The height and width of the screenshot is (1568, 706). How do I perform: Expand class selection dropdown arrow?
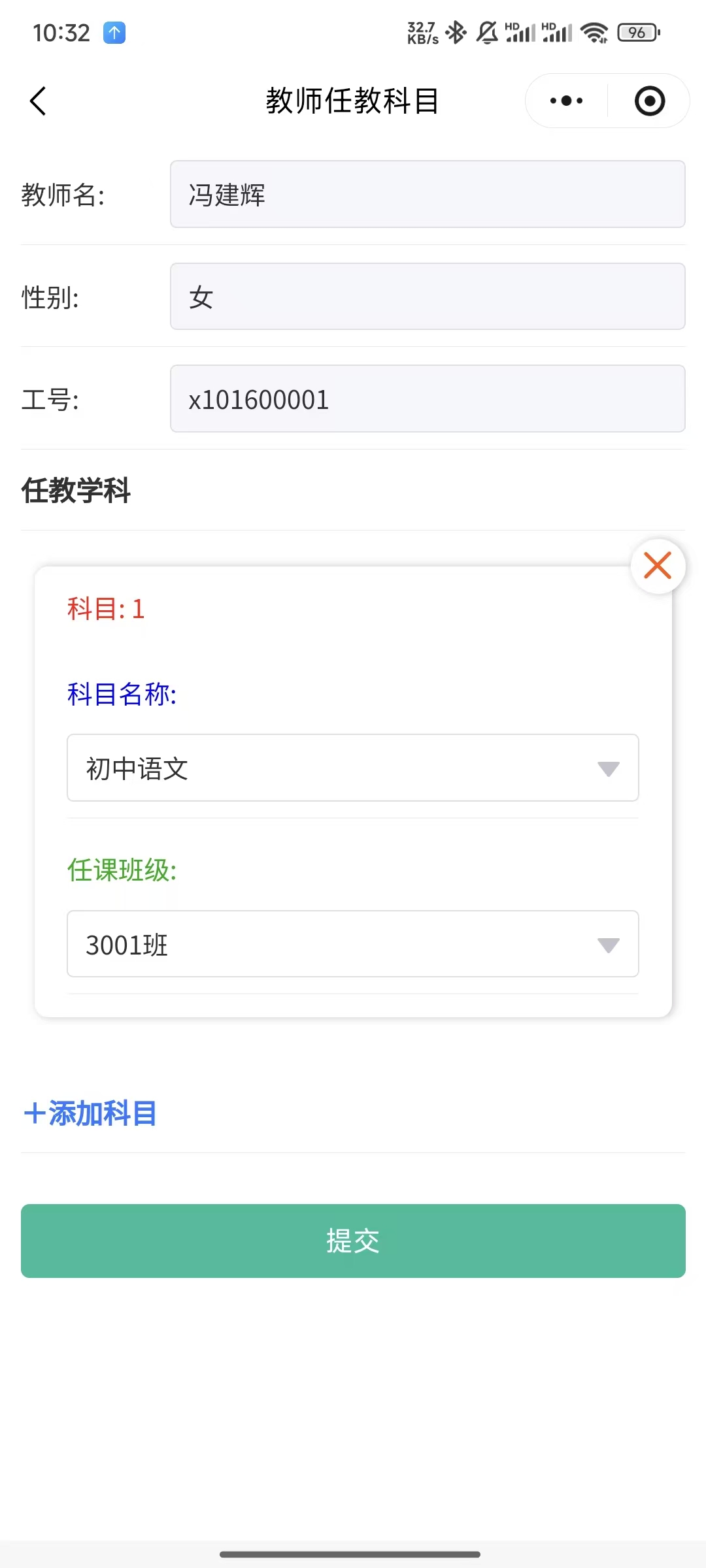pos(608,945)
